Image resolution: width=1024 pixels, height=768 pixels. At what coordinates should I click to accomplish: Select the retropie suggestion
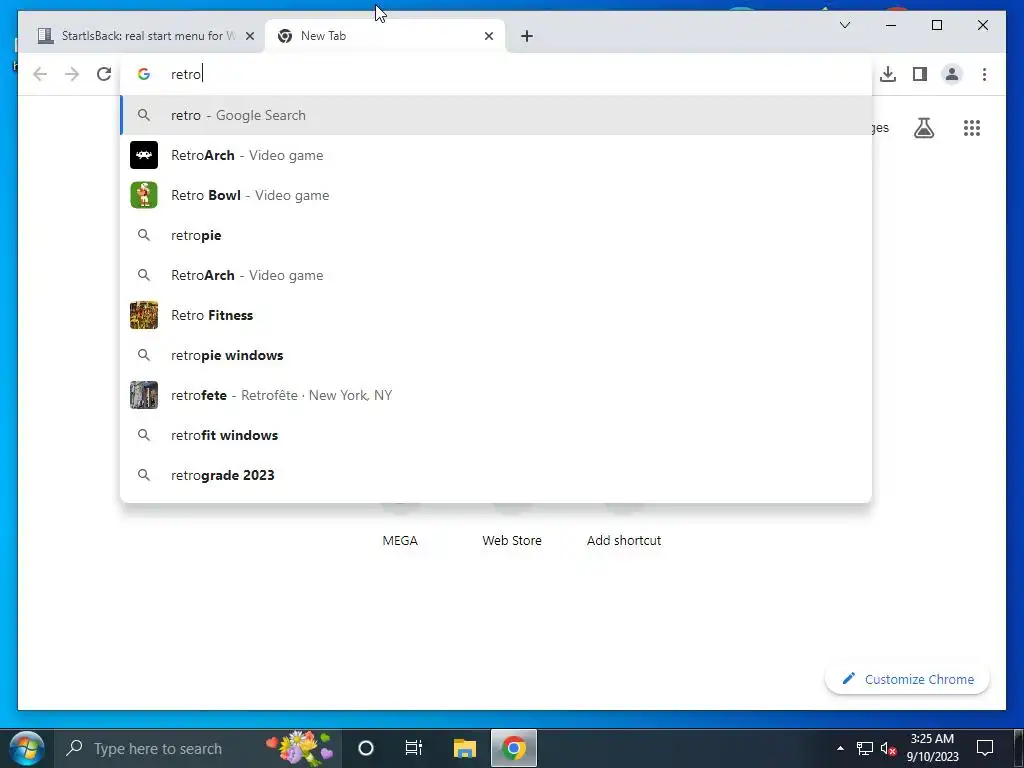pyautogui.click(x=496, y=235)
